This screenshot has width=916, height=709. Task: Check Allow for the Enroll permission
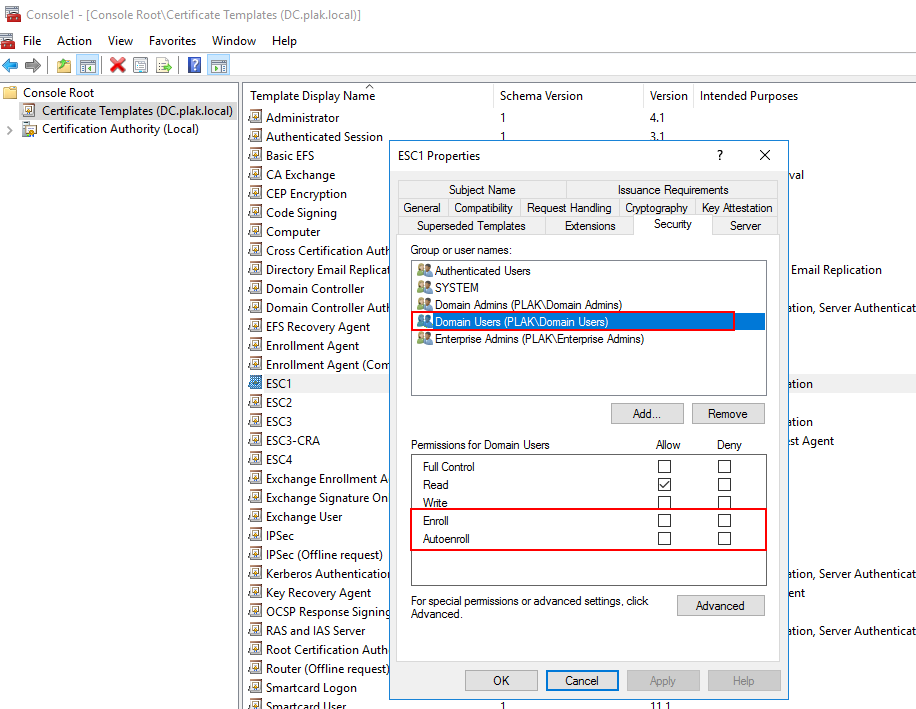(x=664, y=521)
